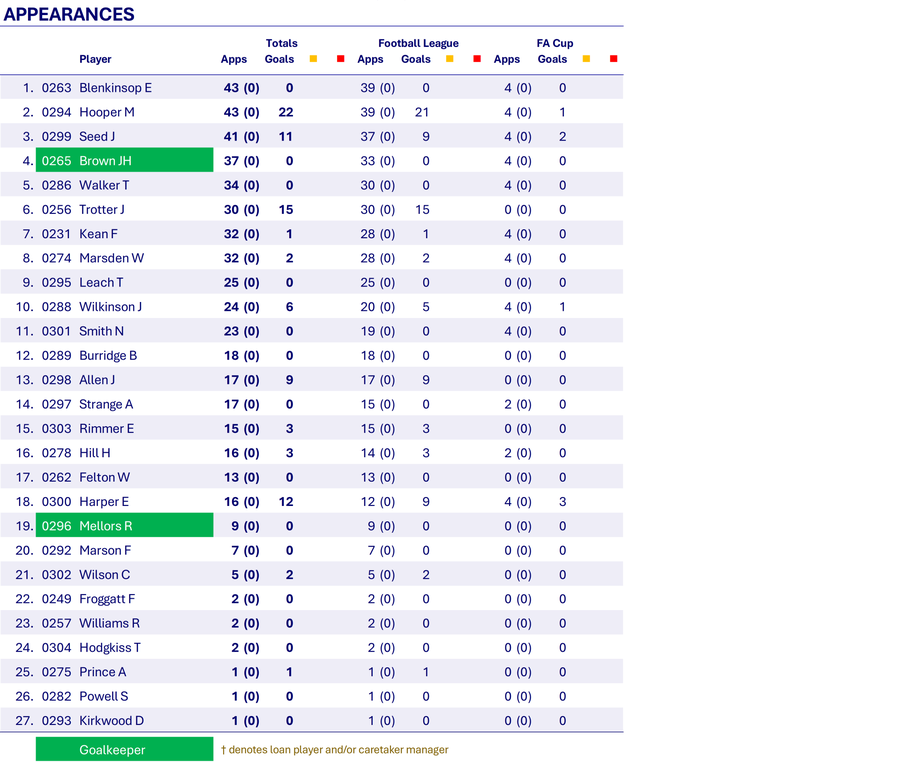Click Hooper M total goals 22
Image resolution: width=900 pixels, height=762 pixels.
pos(286,112)
